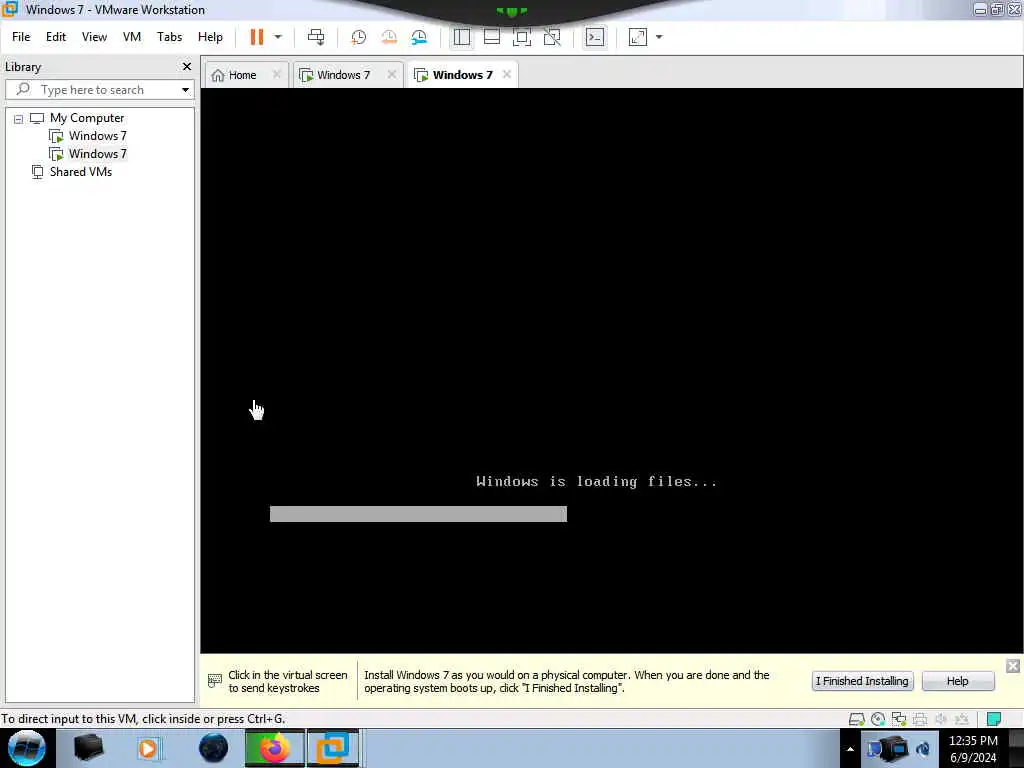Click the I Finished Installing button
The image size is (1024, 768).
pos(862,681)
